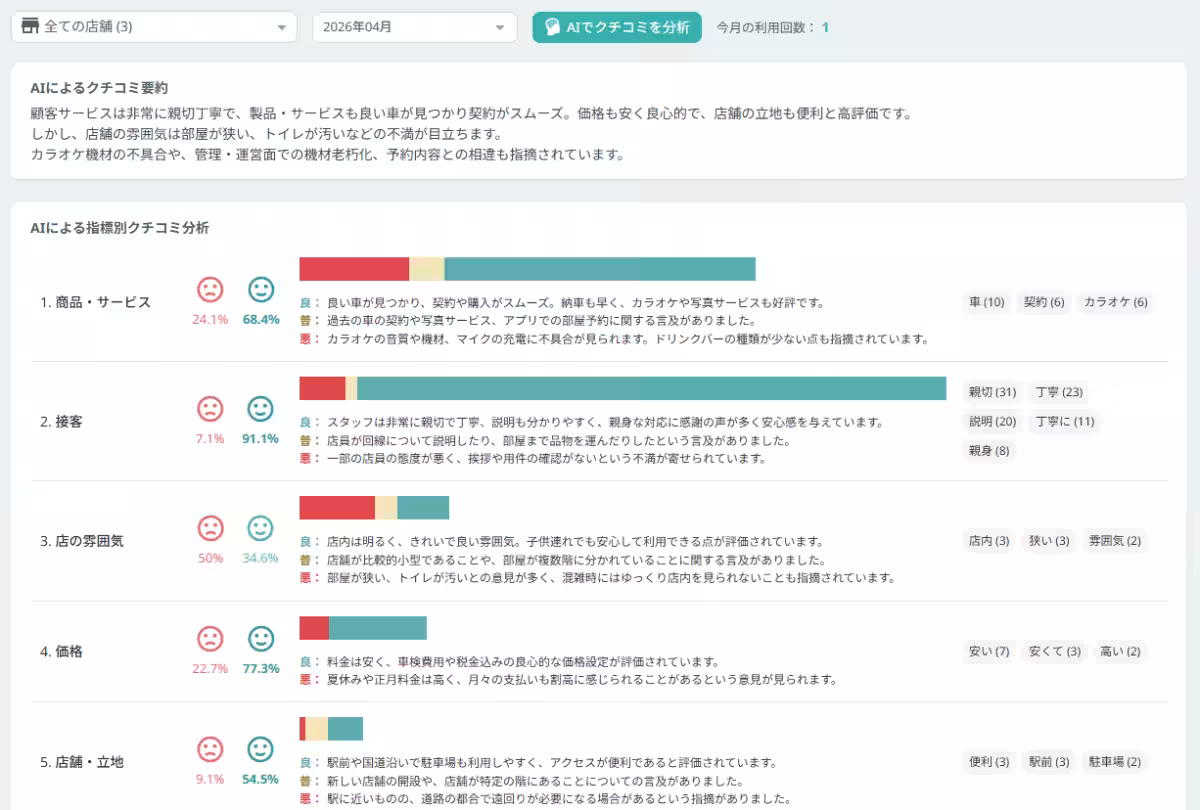Select the 雰囲気 (2) keyword tag

pyautogui.click(x=1115, y=541)
